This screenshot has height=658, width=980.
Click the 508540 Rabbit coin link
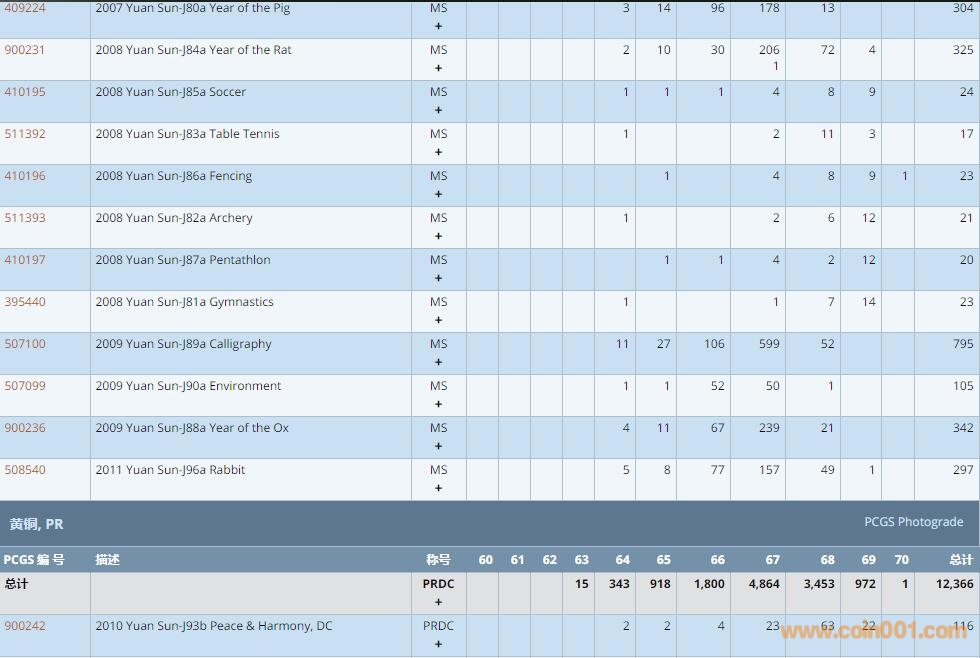[x=25, y=470]
